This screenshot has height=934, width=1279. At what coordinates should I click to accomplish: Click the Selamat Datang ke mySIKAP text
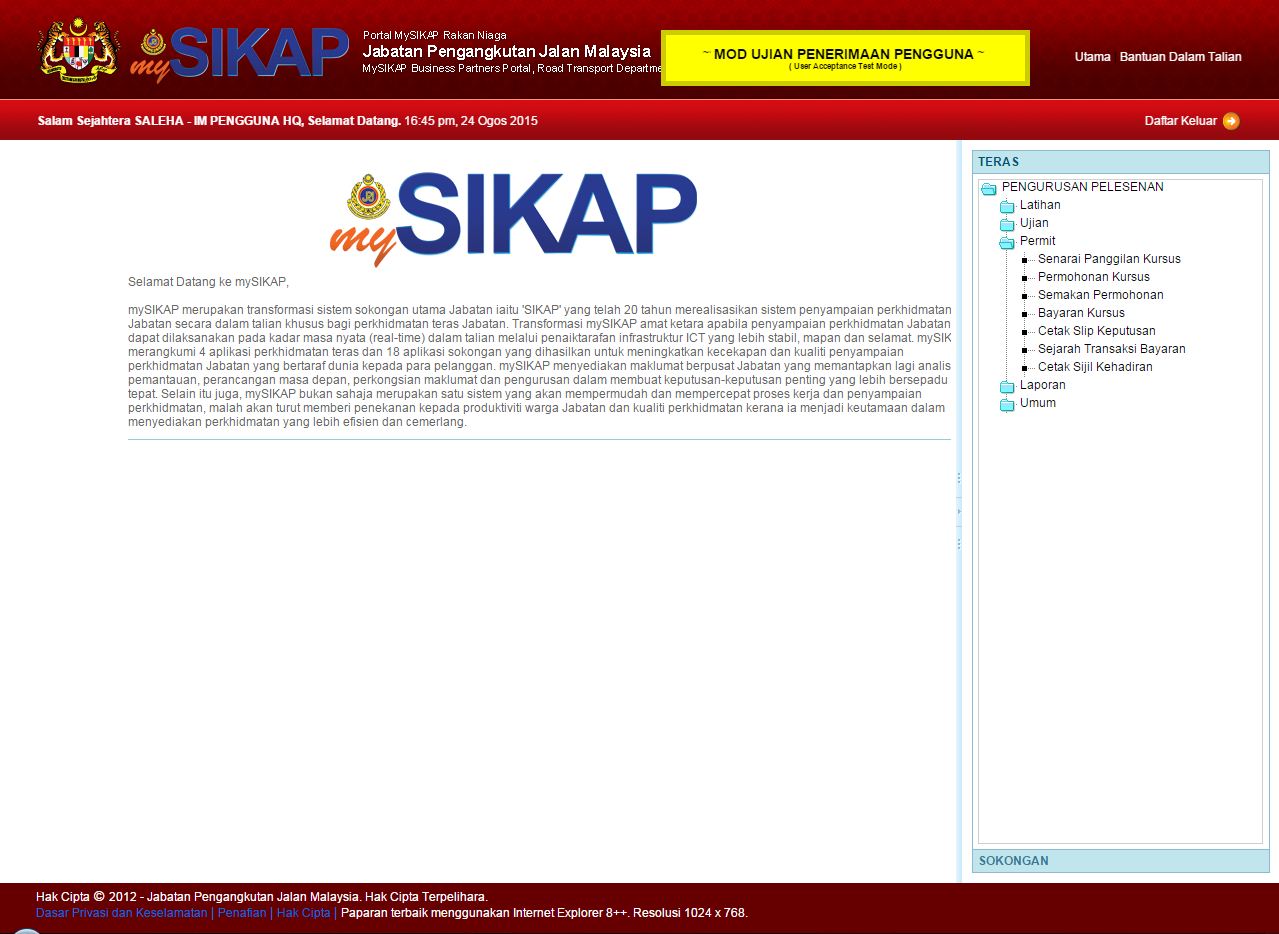pyautogui.click(x=208, y=282)
